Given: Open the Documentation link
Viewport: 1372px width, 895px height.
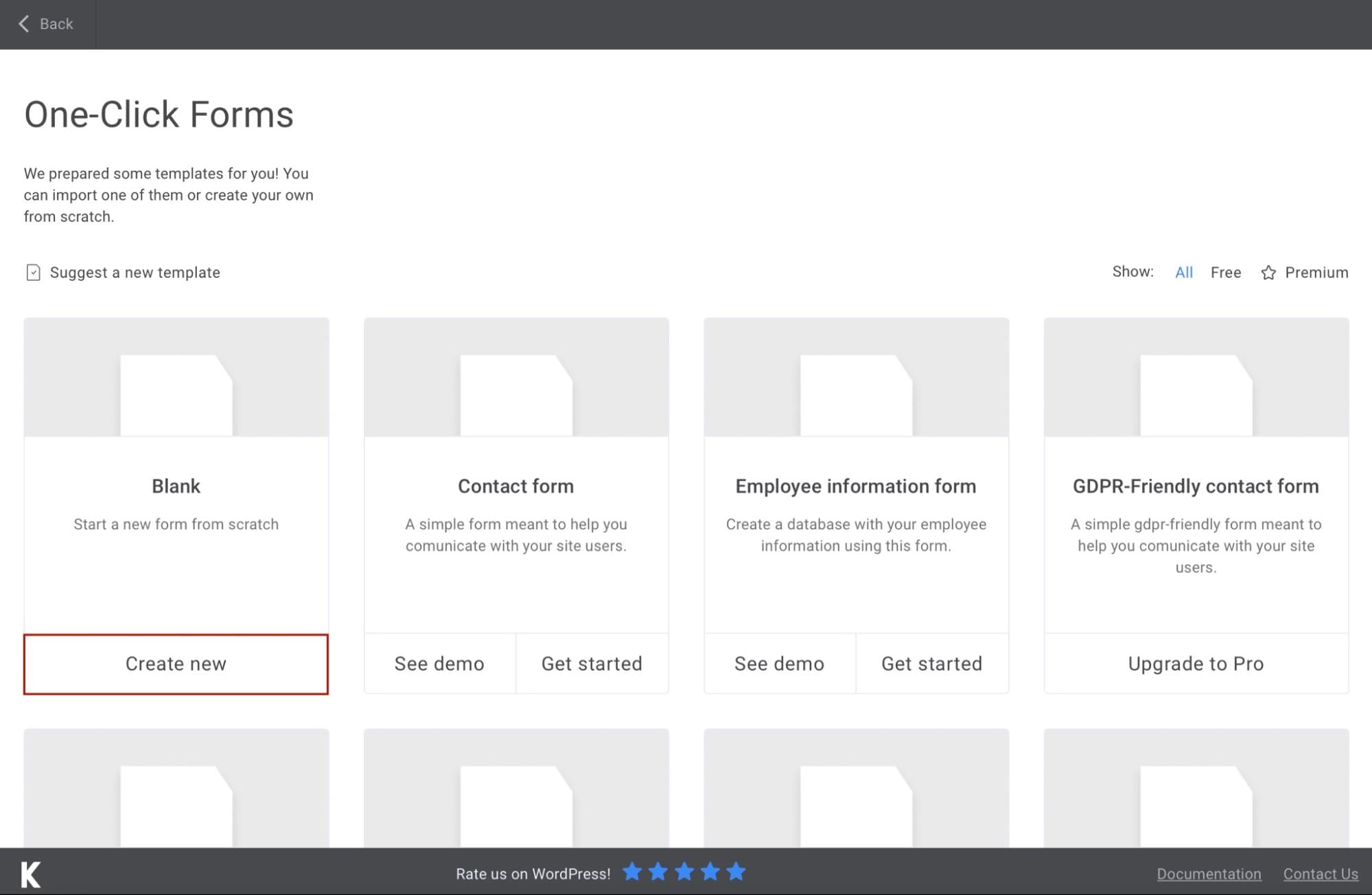Looking at the screenshot, I should 1209,873.
